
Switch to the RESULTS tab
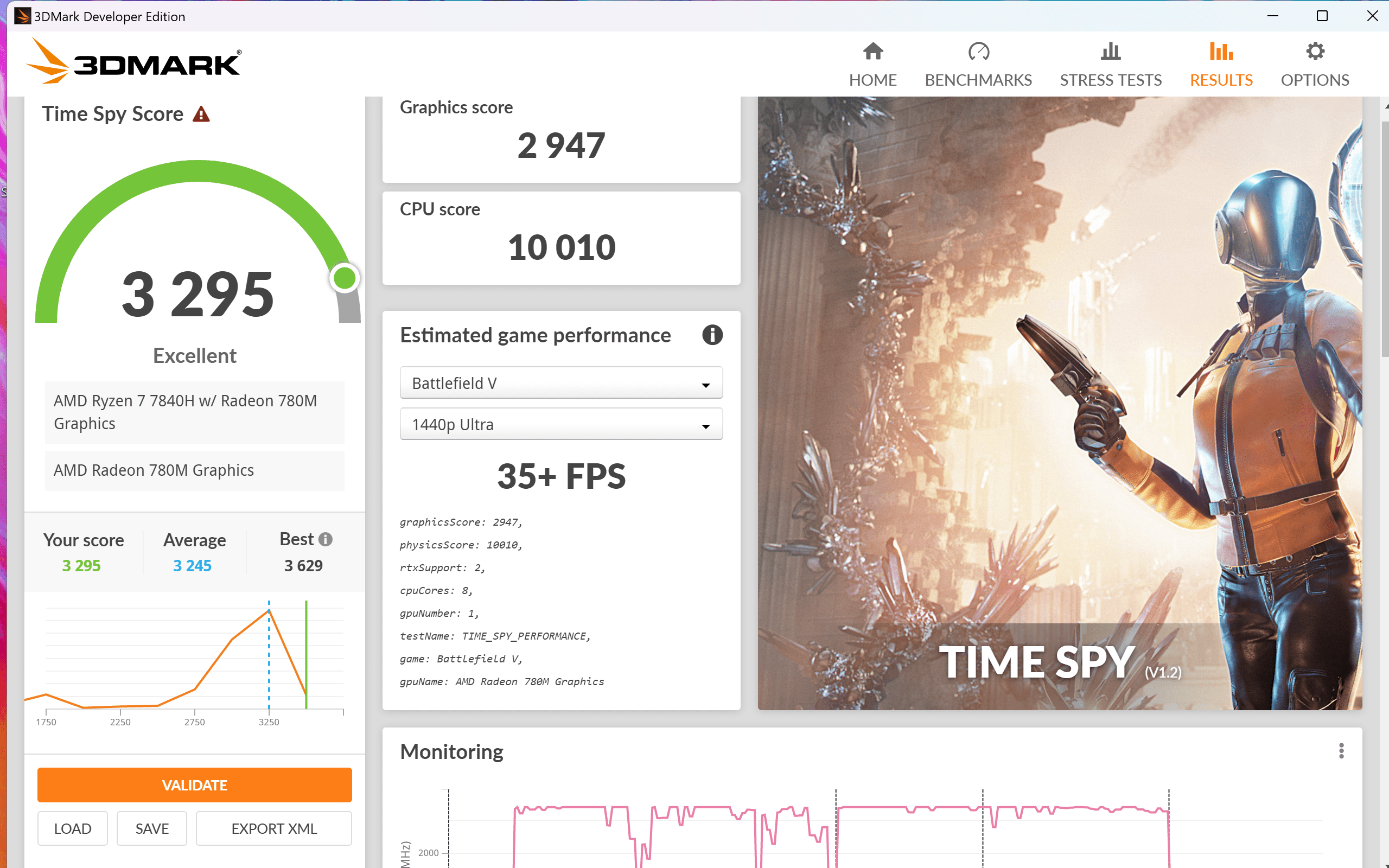tap(1221, 80)
